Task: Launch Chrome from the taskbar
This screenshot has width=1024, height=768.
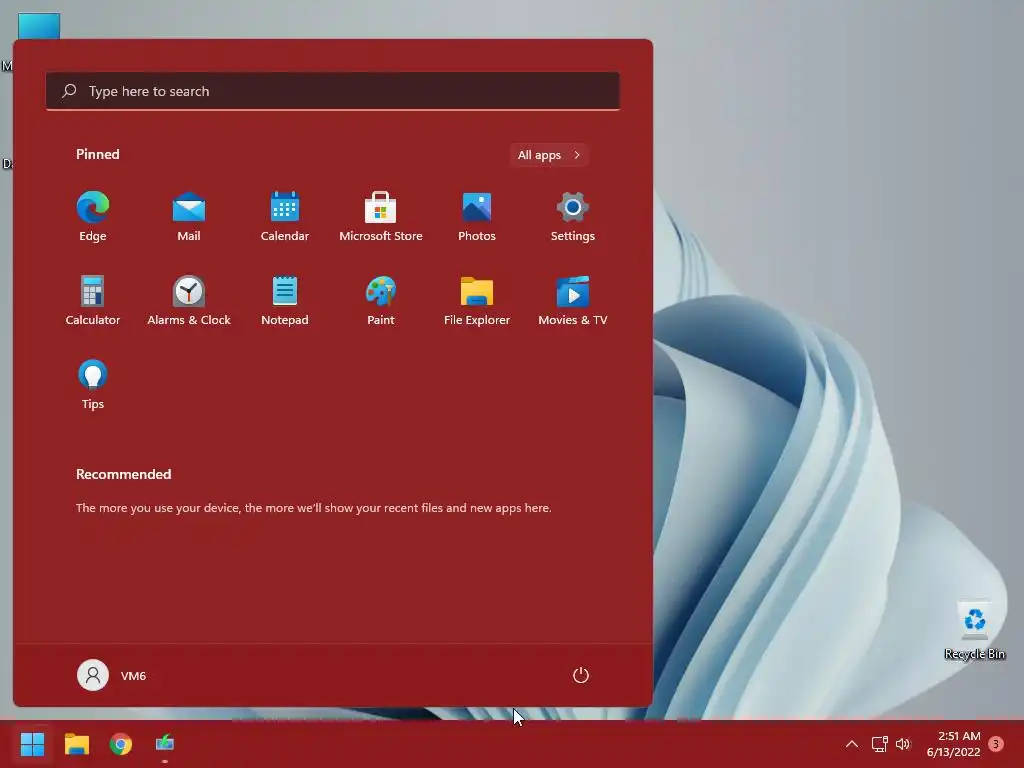Action: click(121, 744)
